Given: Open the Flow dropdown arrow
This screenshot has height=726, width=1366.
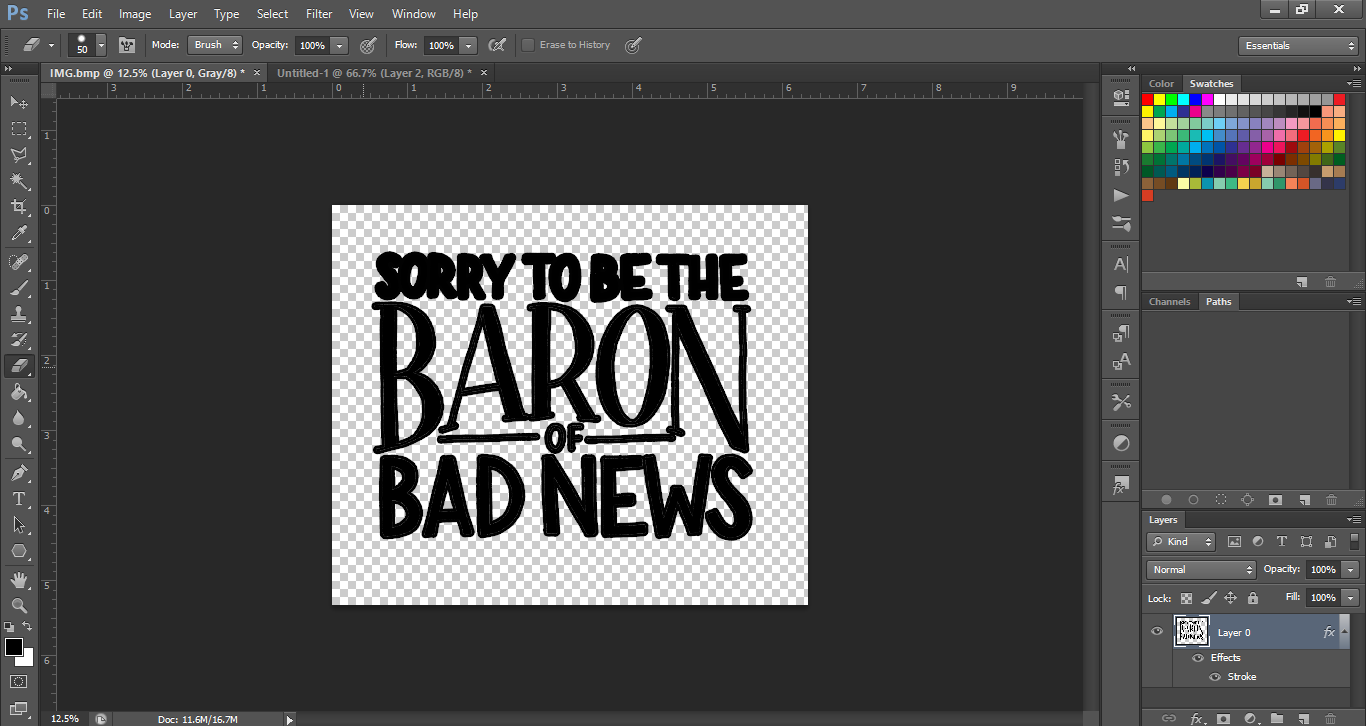Looking at the screenshot, I should tap(467, 45).
